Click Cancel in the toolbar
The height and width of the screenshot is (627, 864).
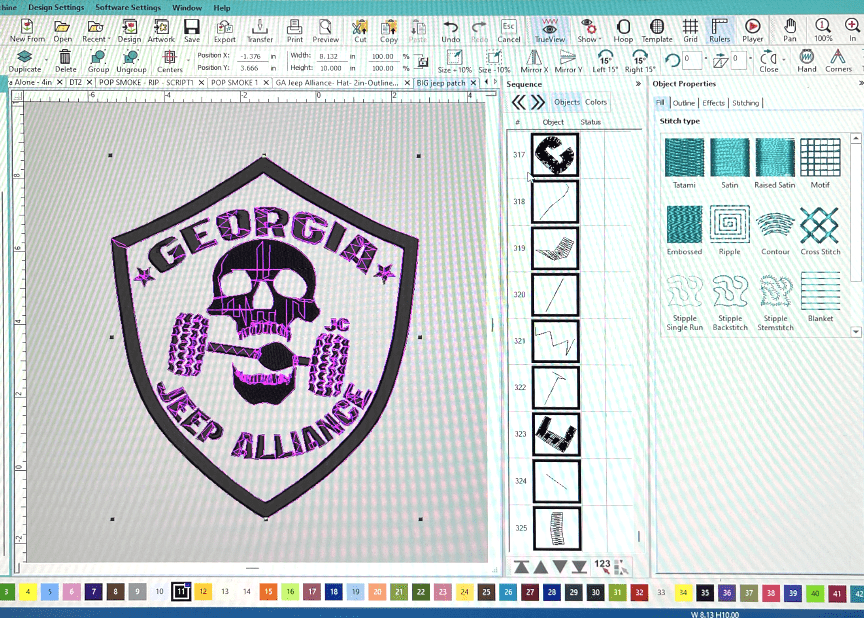509,30
